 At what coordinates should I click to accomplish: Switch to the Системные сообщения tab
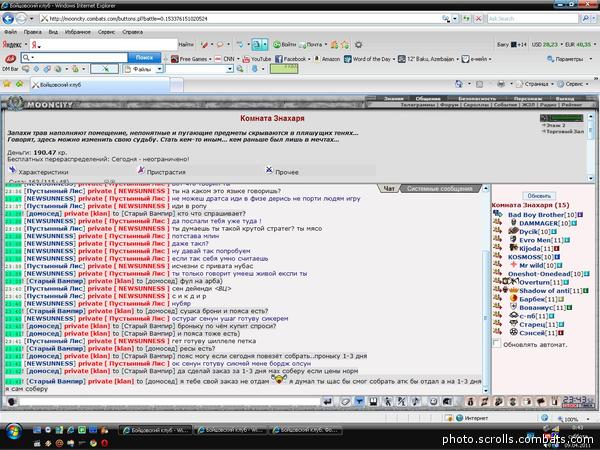point(439,189)
